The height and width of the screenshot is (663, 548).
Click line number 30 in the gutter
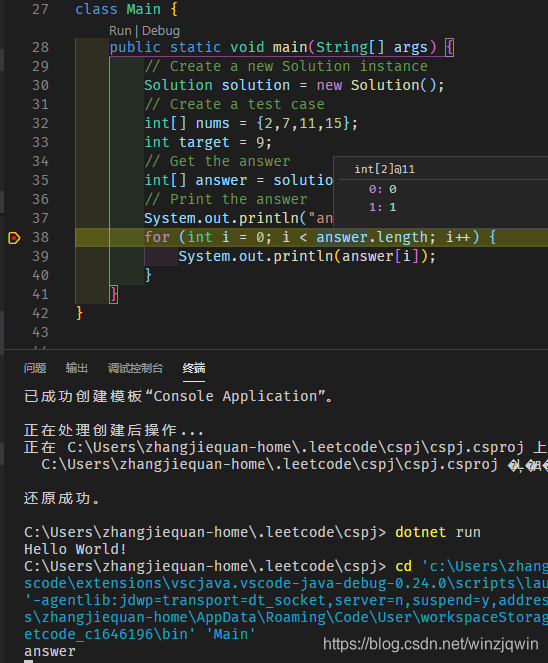click(x=41, y=85)
